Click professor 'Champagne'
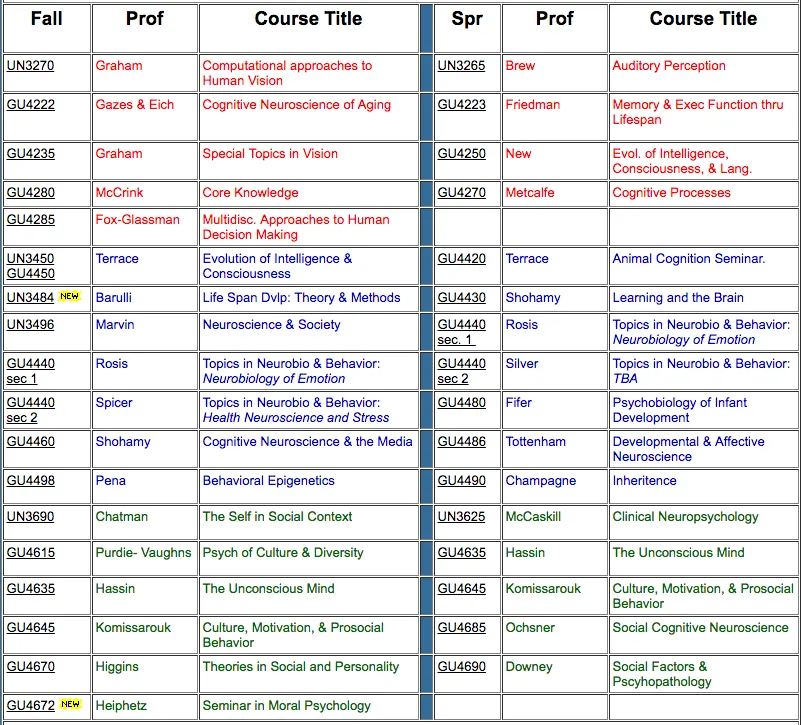This screenshot has width=801, height=725. tap(540, 481)
